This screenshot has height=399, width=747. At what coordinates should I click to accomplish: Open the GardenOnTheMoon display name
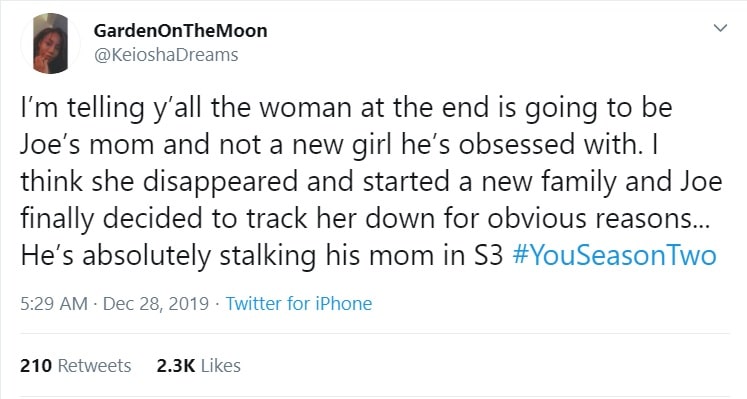tap(181, 31)
